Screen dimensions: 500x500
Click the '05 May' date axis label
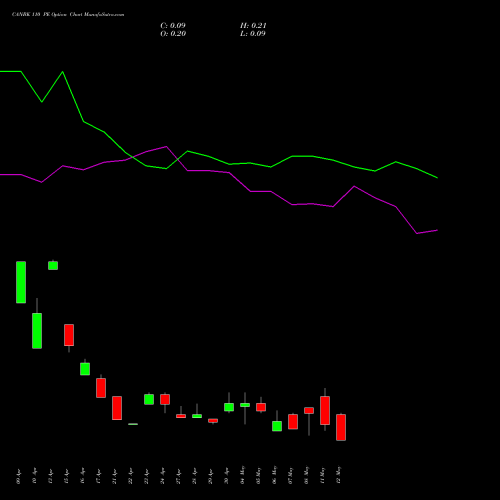pyautogui.click(x=258, y=475)
